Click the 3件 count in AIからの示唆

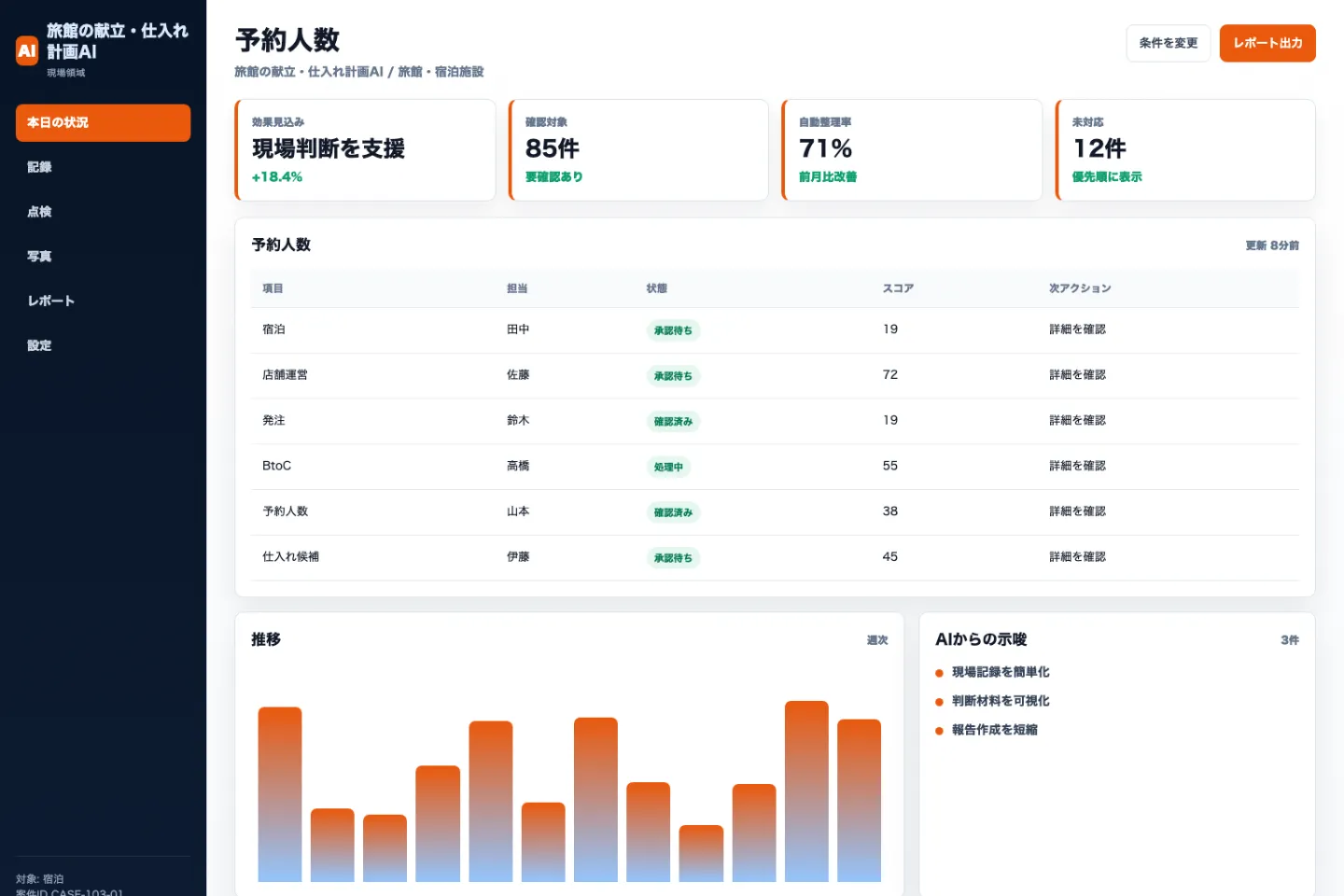pos(1290,640)
